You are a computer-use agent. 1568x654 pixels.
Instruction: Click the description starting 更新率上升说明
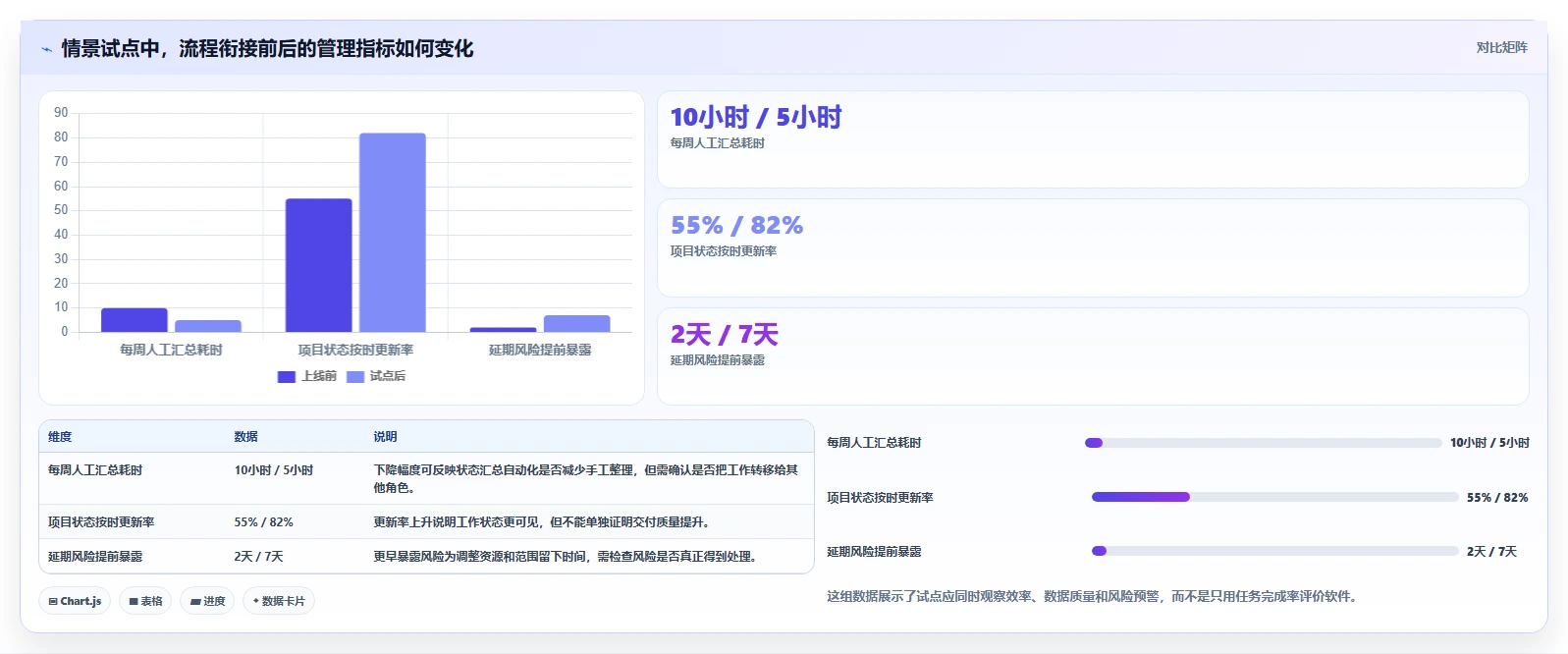click(x=542, y=522)
